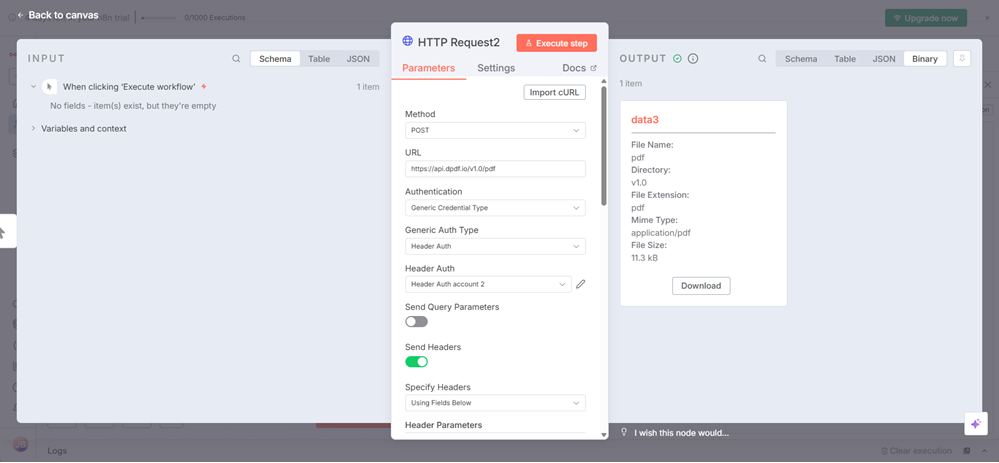Switch input view to Table tab
The width and height of the screenshot is (999, 463).
pos(319,59)
